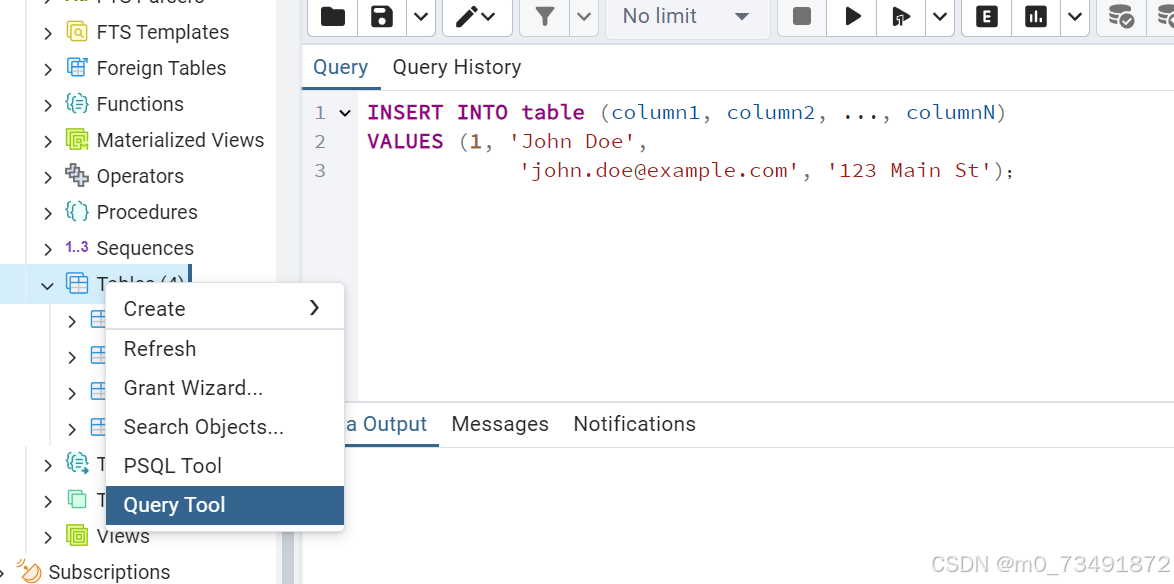Expand the Materialized Views node
Image resolution: width=1174 pixels, height=584 pixels.
pos(48,141)
